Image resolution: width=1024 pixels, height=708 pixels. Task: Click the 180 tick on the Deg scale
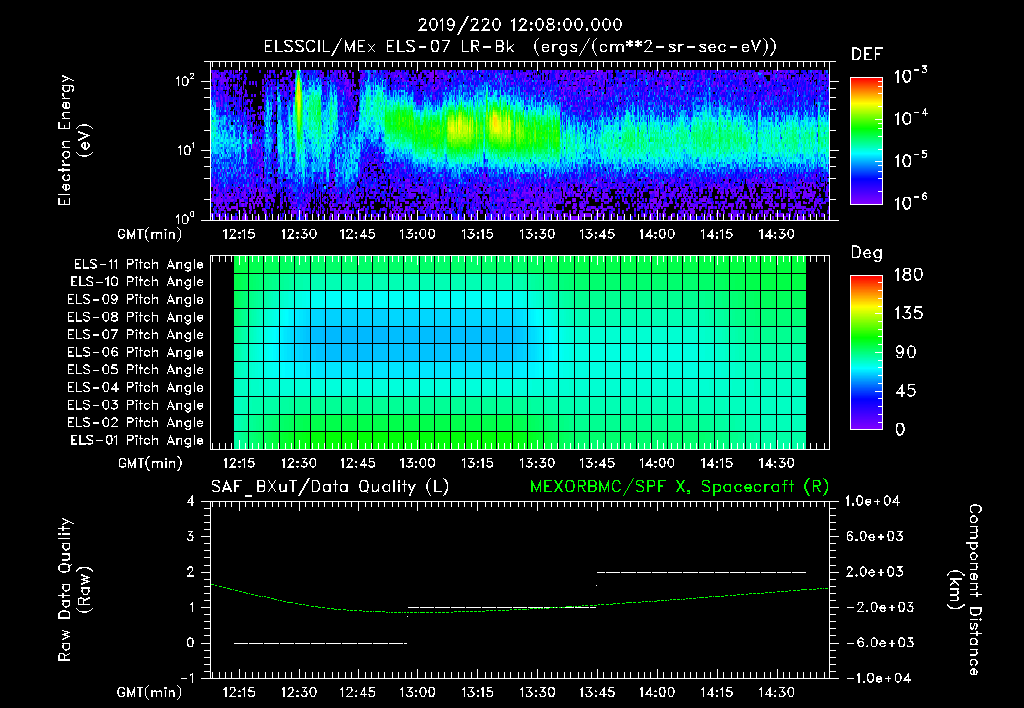(909, 274)
